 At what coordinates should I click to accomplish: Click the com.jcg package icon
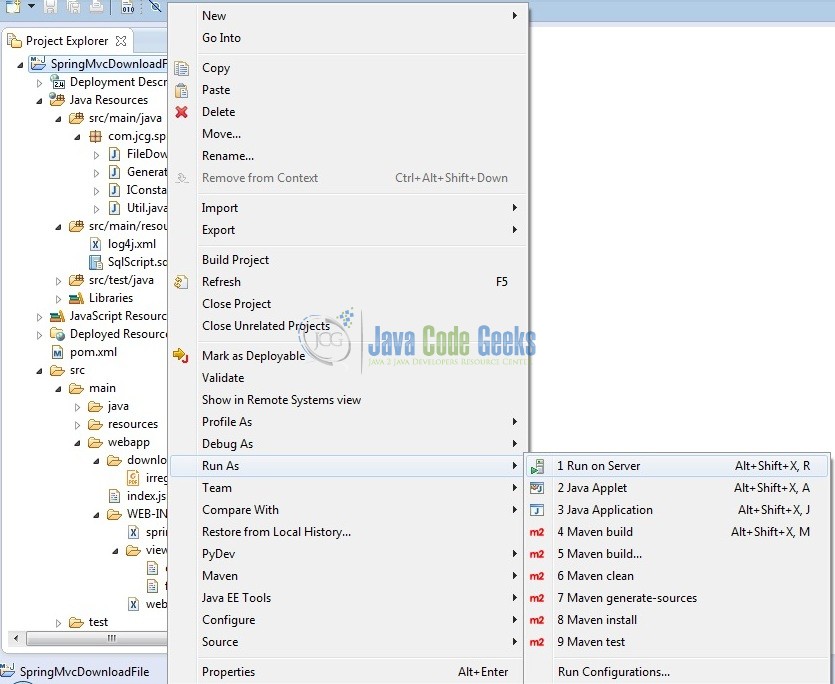[x=95, y=136]
